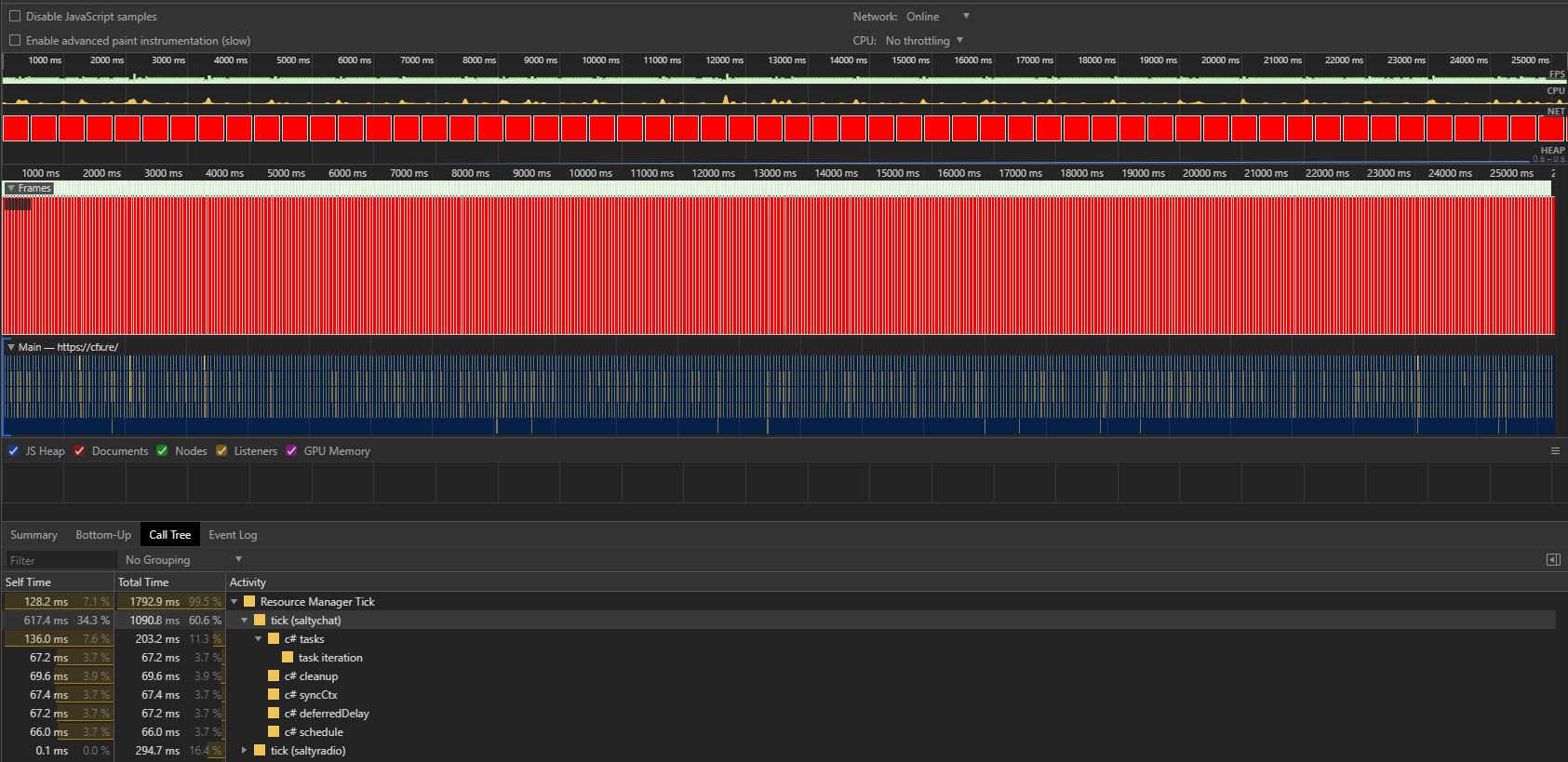Collapse the Main thread track
The height and width of the screenshot is (762, 1568).
(11, 347)
